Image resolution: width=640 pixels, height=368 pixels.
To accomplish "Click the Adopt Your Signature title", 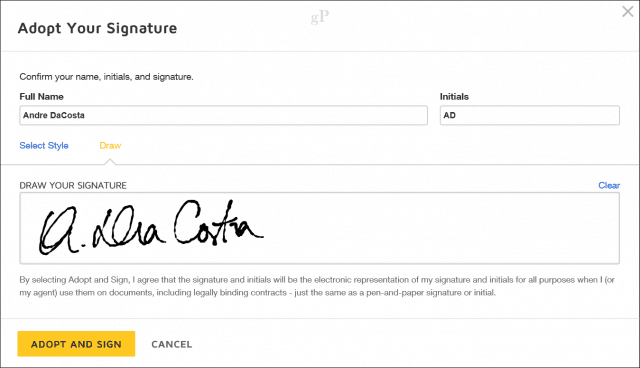I will click(x=98, y=28).
